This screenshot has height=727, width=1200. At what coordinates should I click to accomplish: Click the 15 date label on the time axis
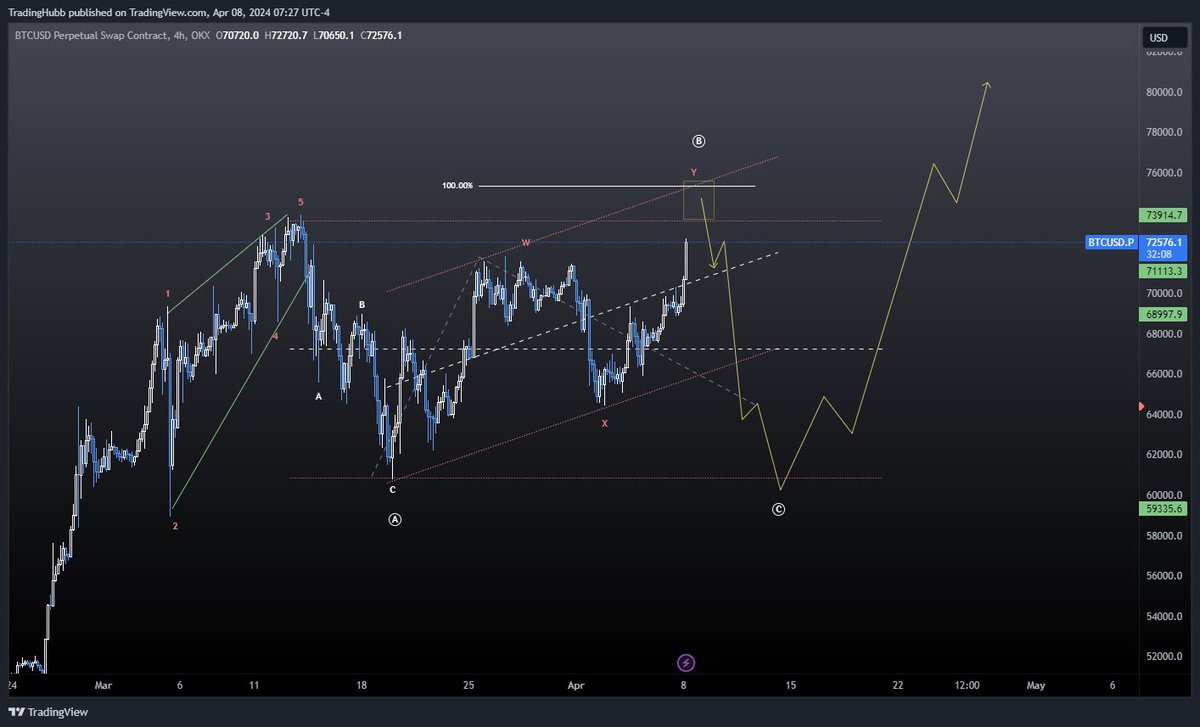click(790, 685)
